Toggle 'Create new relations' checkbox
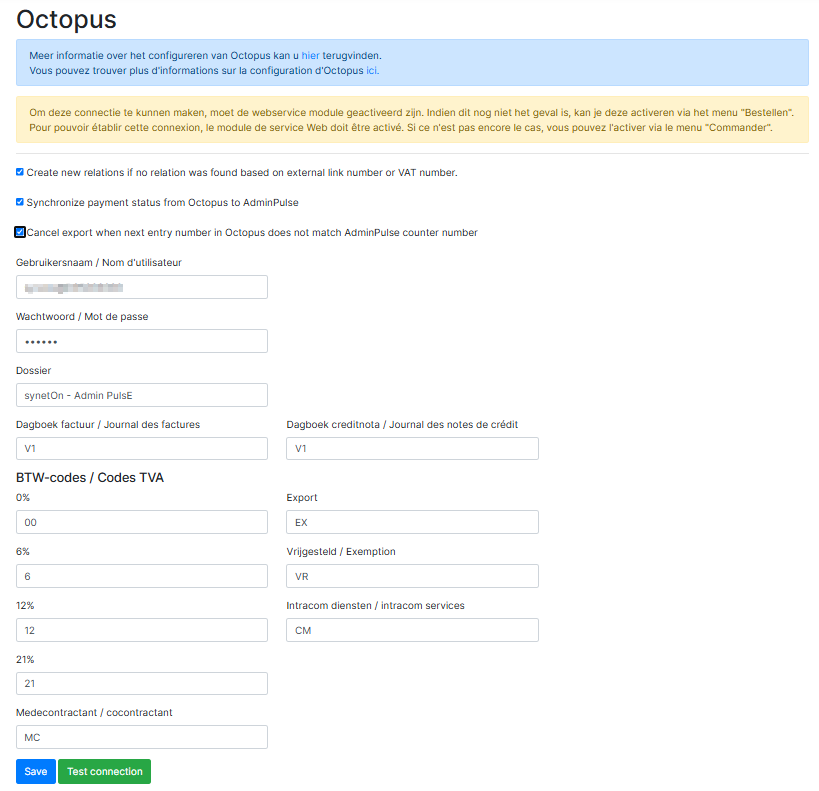Viewport: 819px width, 791px height. tap(20, 172)
